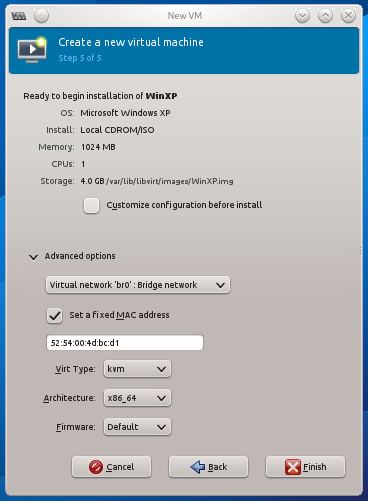The width and height of the screenshot is (368, 501).
Task: Click the 'Customize configuration before install' label
Action: click(x=184, y=205)
